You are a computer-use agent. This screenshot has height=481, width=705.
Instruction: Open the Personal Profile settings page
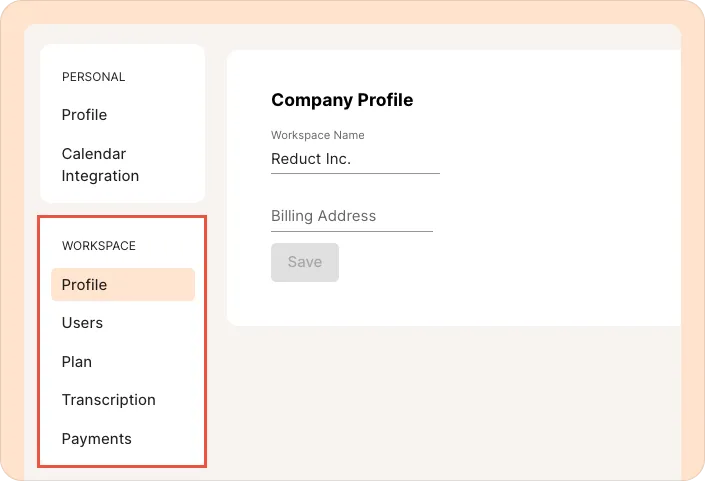84,115
